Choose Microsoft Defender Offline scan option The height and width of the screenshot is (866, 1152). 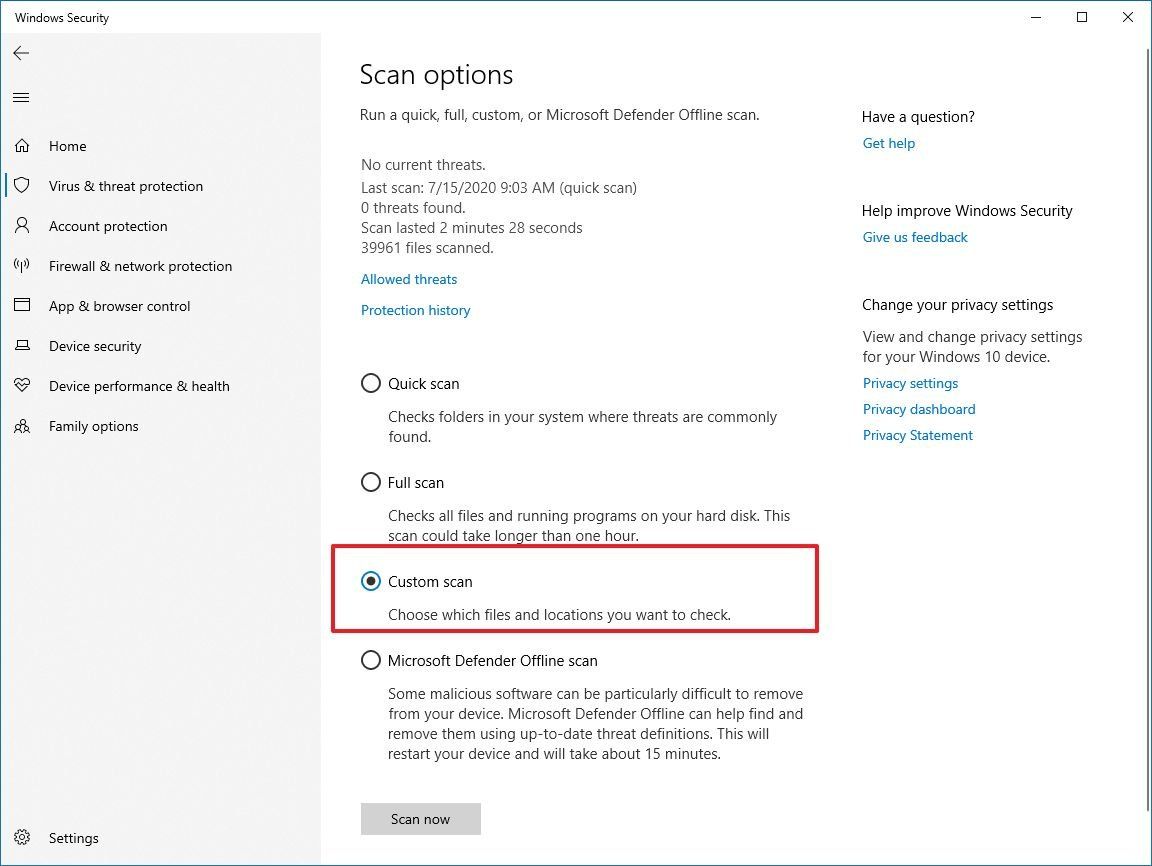point(370,660)
